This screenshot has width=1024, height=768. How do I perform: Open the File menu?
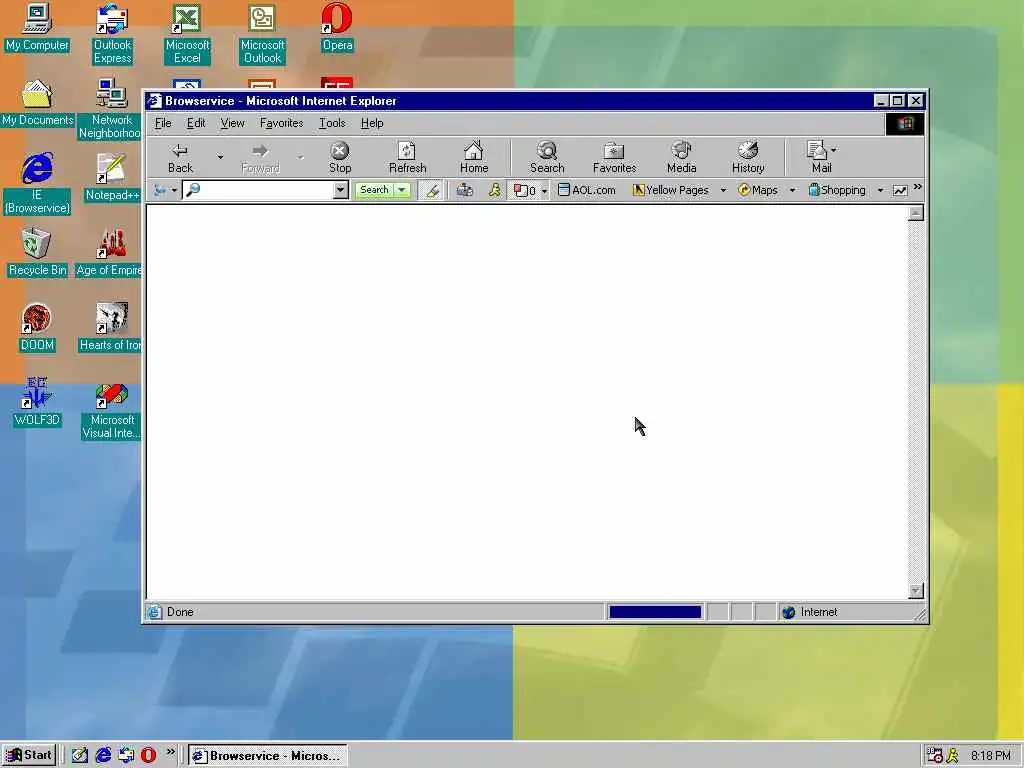[x=163, y=123]
